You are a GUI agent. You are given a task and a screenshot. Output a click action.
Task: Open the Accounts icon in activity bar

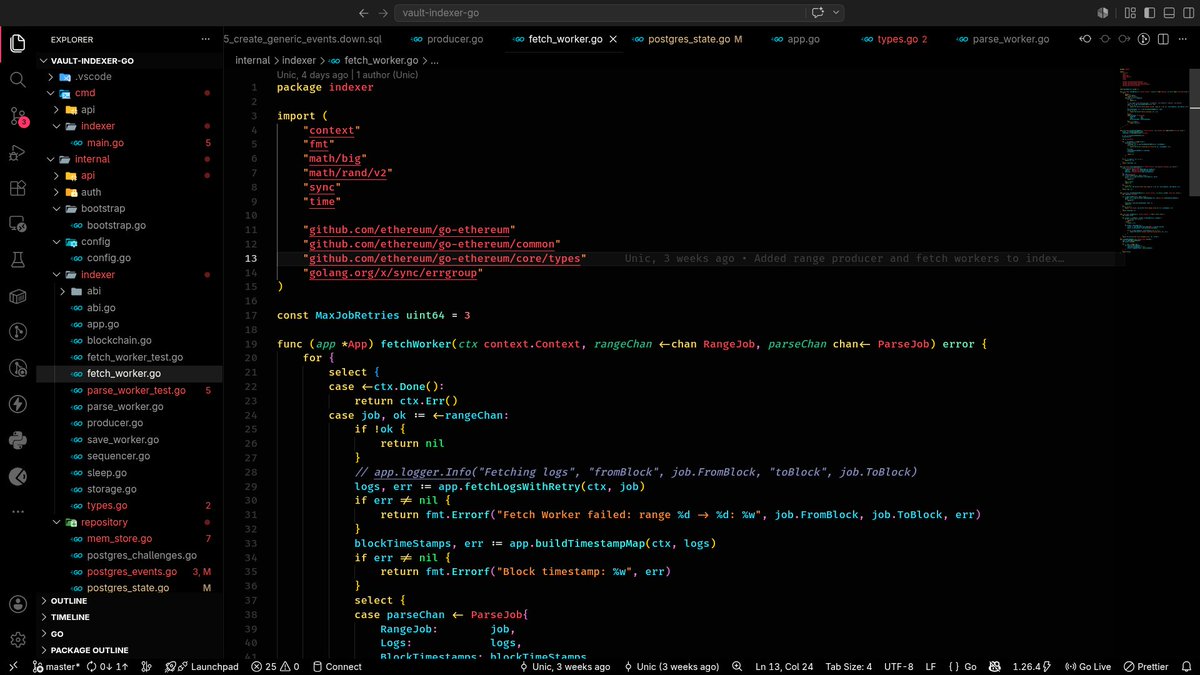pyautogui.click(x=17, y=604)
